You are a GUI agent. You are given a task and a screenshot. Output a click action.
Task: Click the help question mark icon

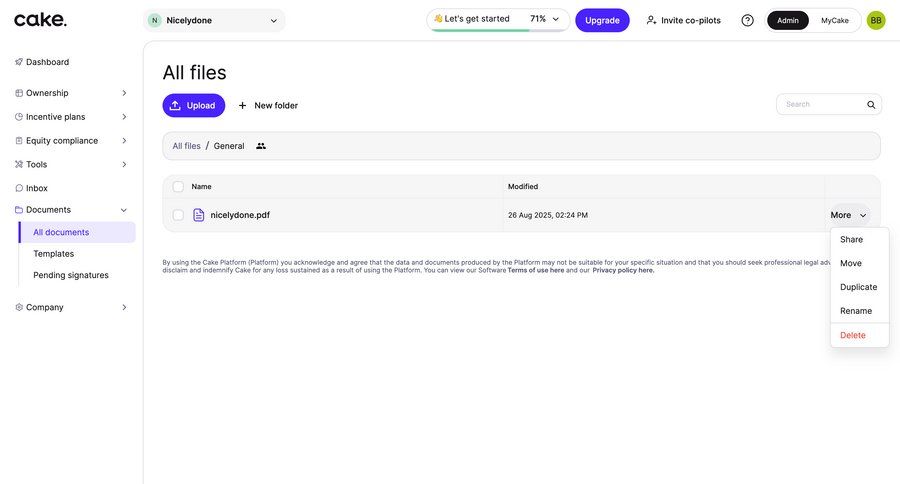pyautogui.click(x=747, y=20)
